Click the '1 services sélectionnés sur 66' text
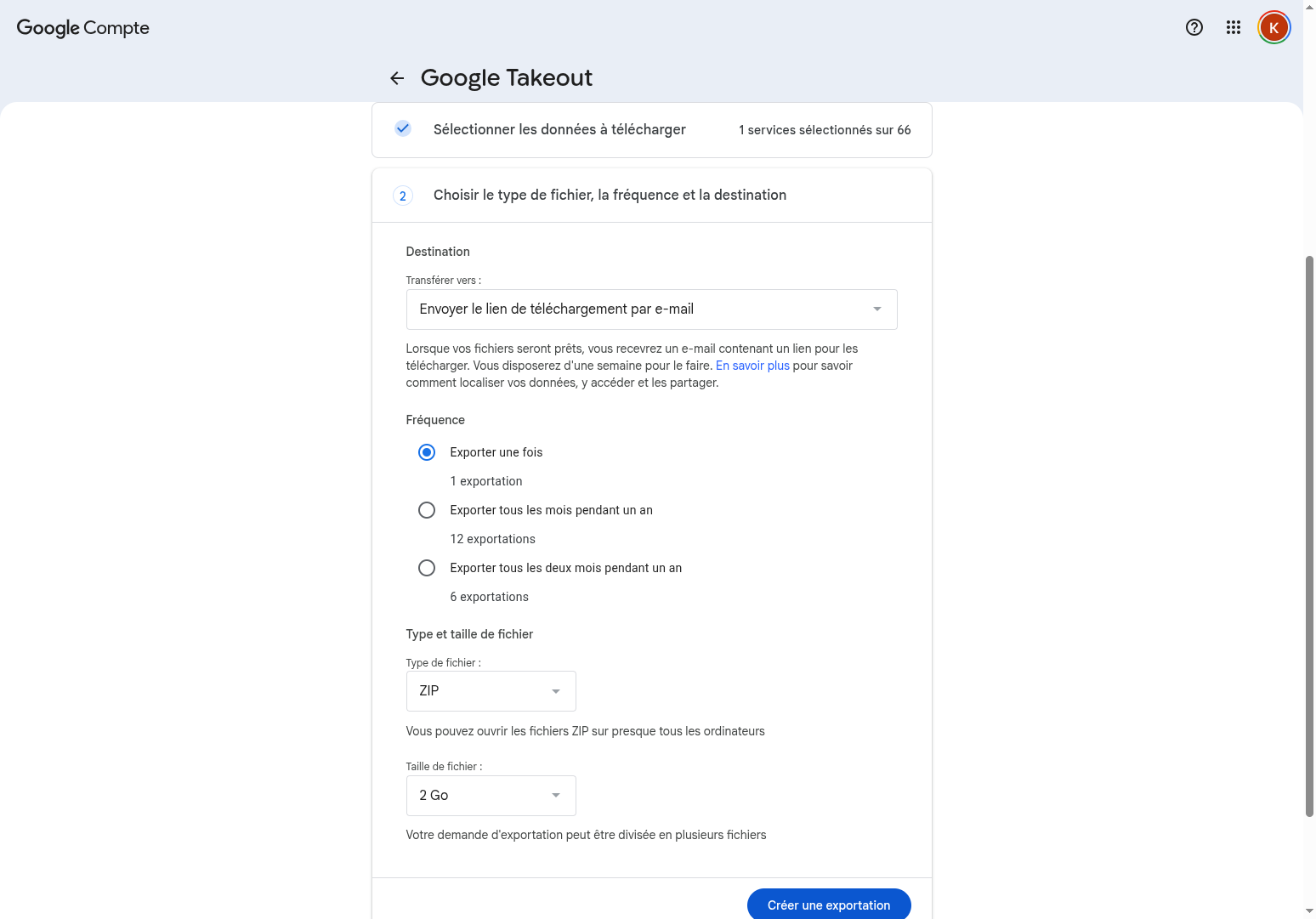 click(x=825, y=130)
